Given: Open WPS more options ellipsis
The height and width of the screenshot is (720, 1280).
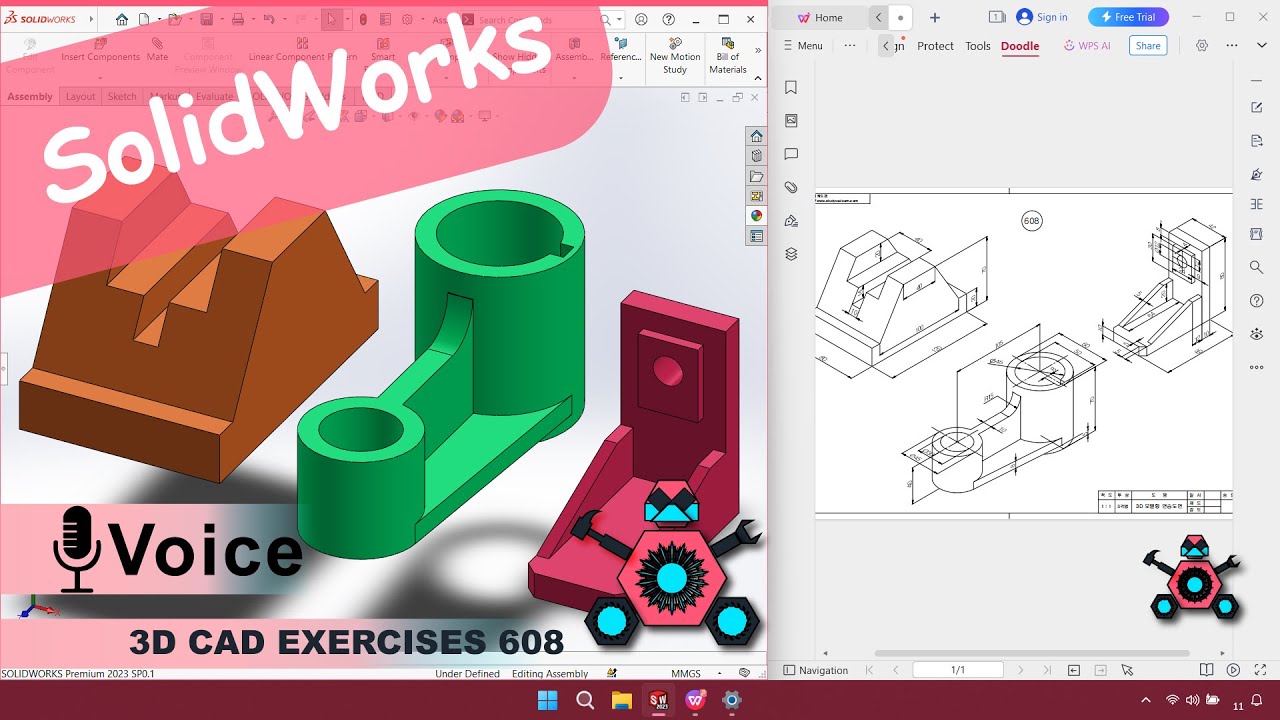Looking at the screenshot, I should pos(1232,46).
